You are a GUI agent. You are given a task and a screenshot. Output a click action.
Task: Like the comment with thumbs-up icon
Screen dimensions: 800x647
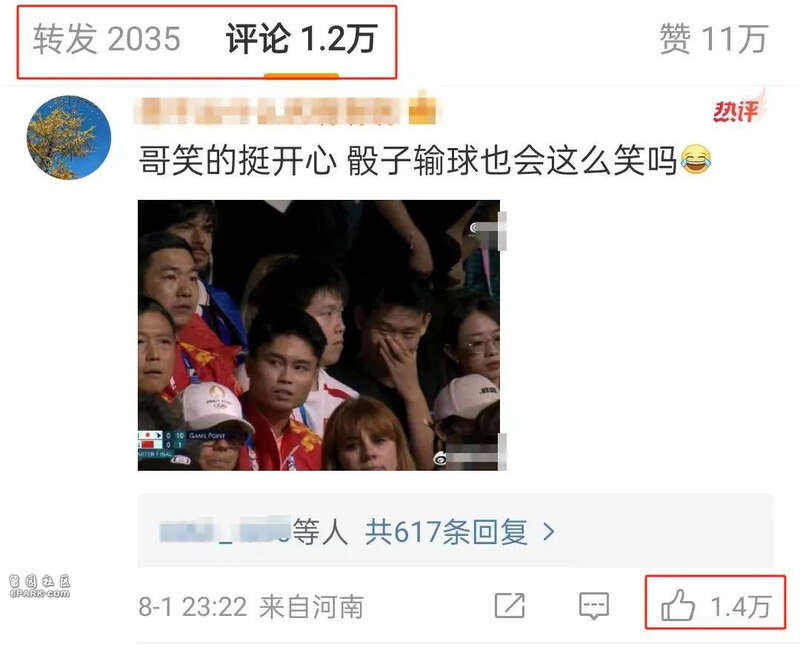(x=678, y=606)
